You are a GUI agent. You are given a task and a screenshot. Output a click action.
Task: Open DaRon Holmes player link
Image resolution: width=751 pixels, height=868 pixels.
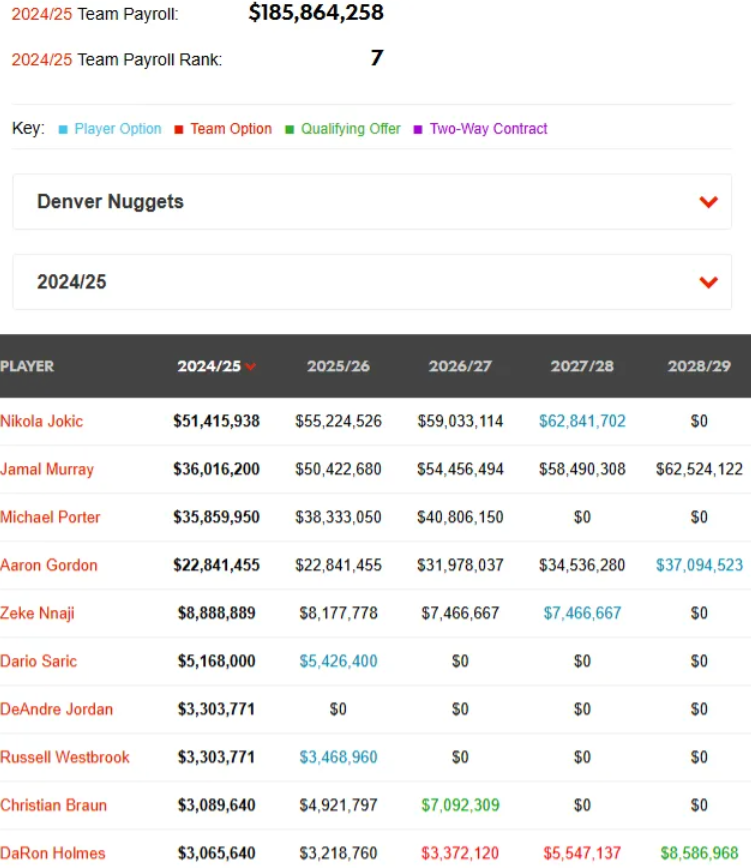tap(53, 853)
